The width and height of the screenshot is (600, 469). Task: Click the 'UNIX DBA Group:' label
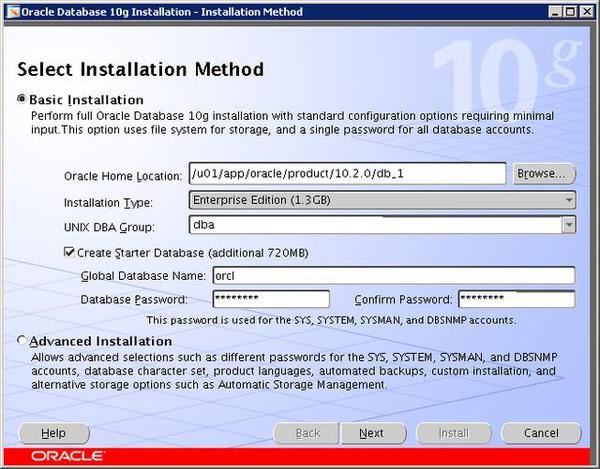[x=109, y=227]
